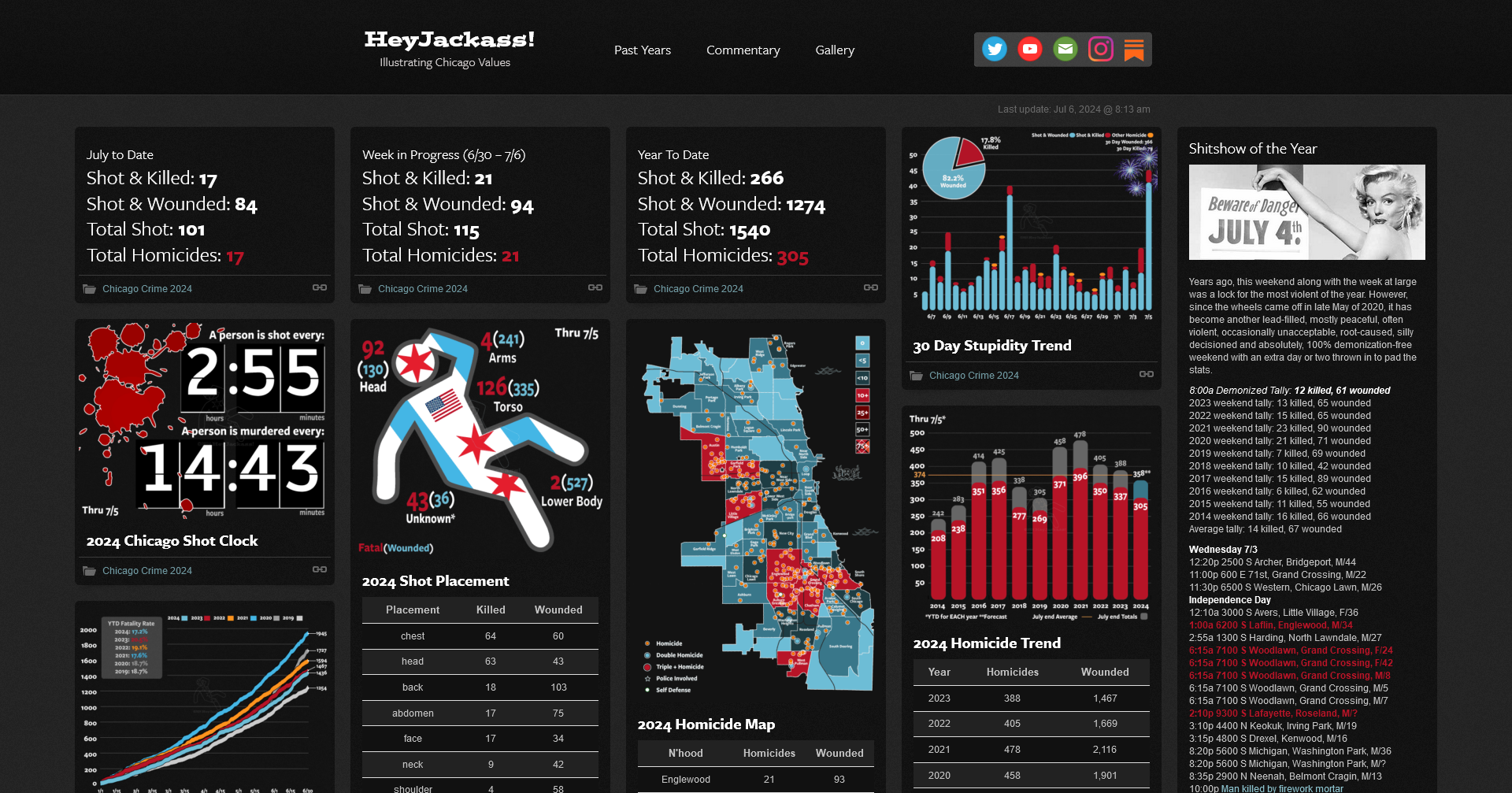Click the orange Substack bookmark icon
The height and width of the screenshot is (793, 1512).
tap(1134, 50)
